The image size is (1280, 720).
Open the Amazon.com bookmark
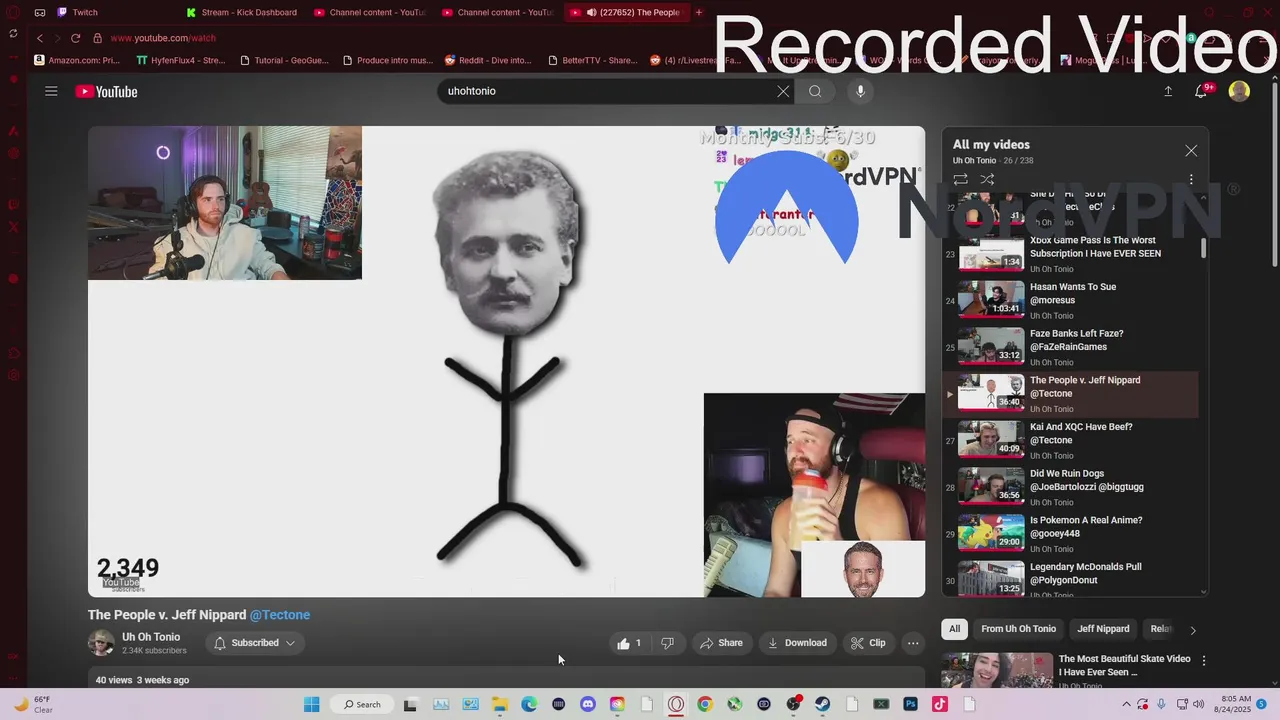[77, 60]
